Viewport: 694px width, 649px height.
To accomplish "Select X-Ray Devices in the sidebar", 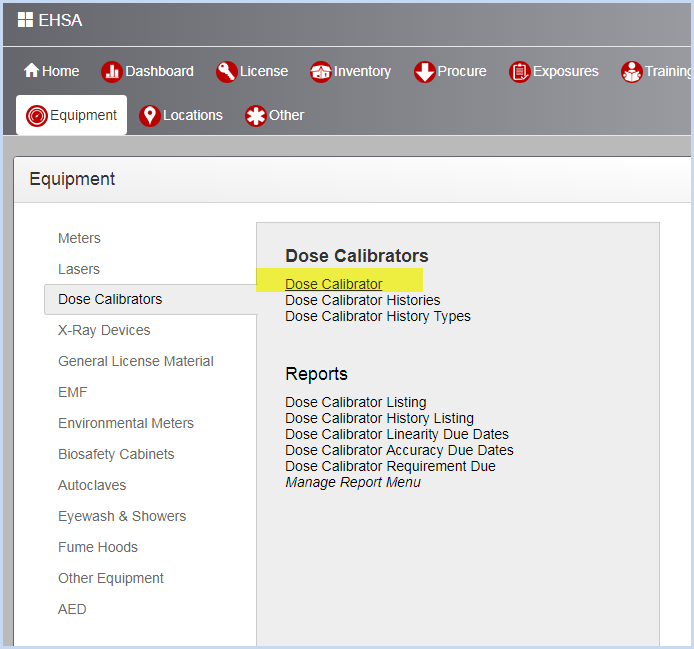I will (x=104, y=330).
